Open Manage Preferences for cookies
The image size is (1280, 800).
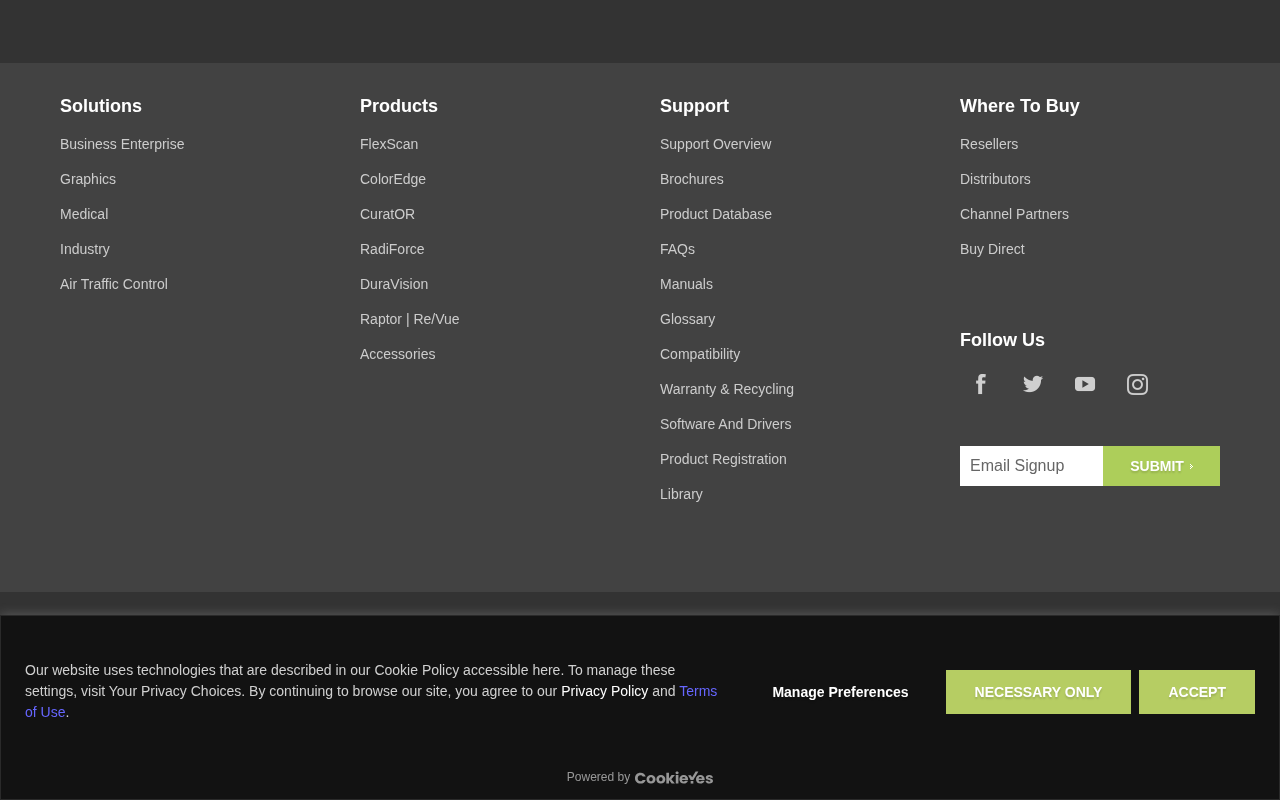click(840, 692)
